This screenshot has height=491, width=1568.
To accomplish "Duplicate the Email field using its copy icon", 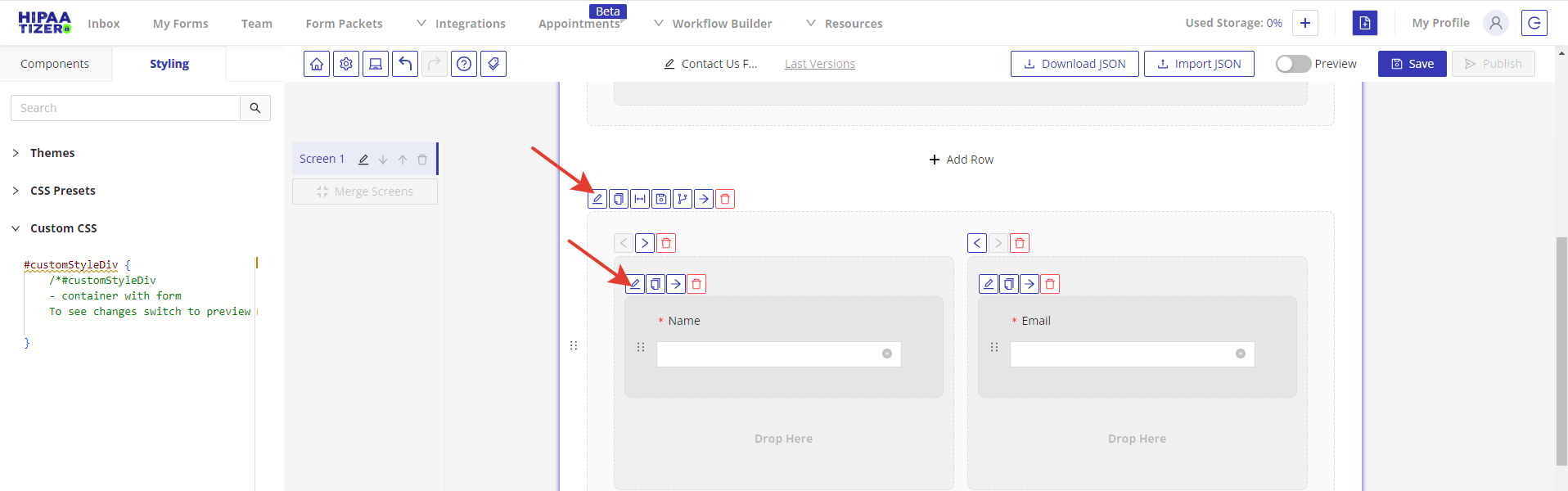I will click(x=1009, y=284).
